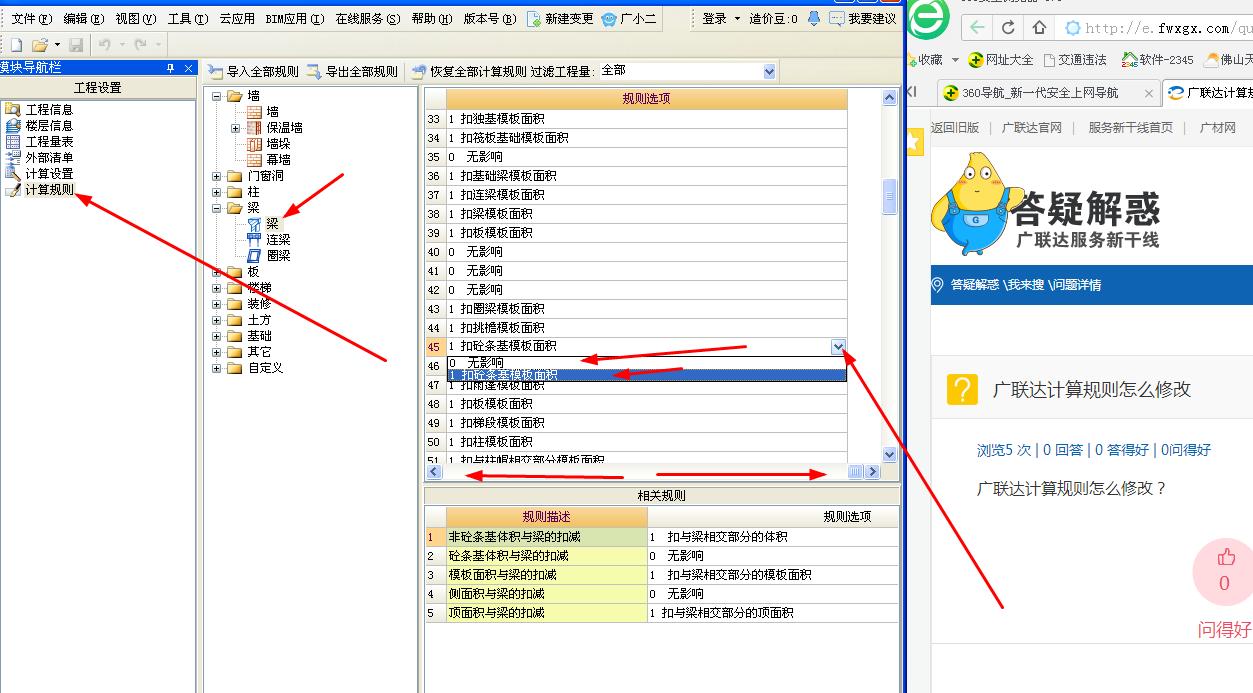Click the rules grid horizontal scrollbar thumb
This screenshot has height=693, width=1253.
[x=856, y=472]
